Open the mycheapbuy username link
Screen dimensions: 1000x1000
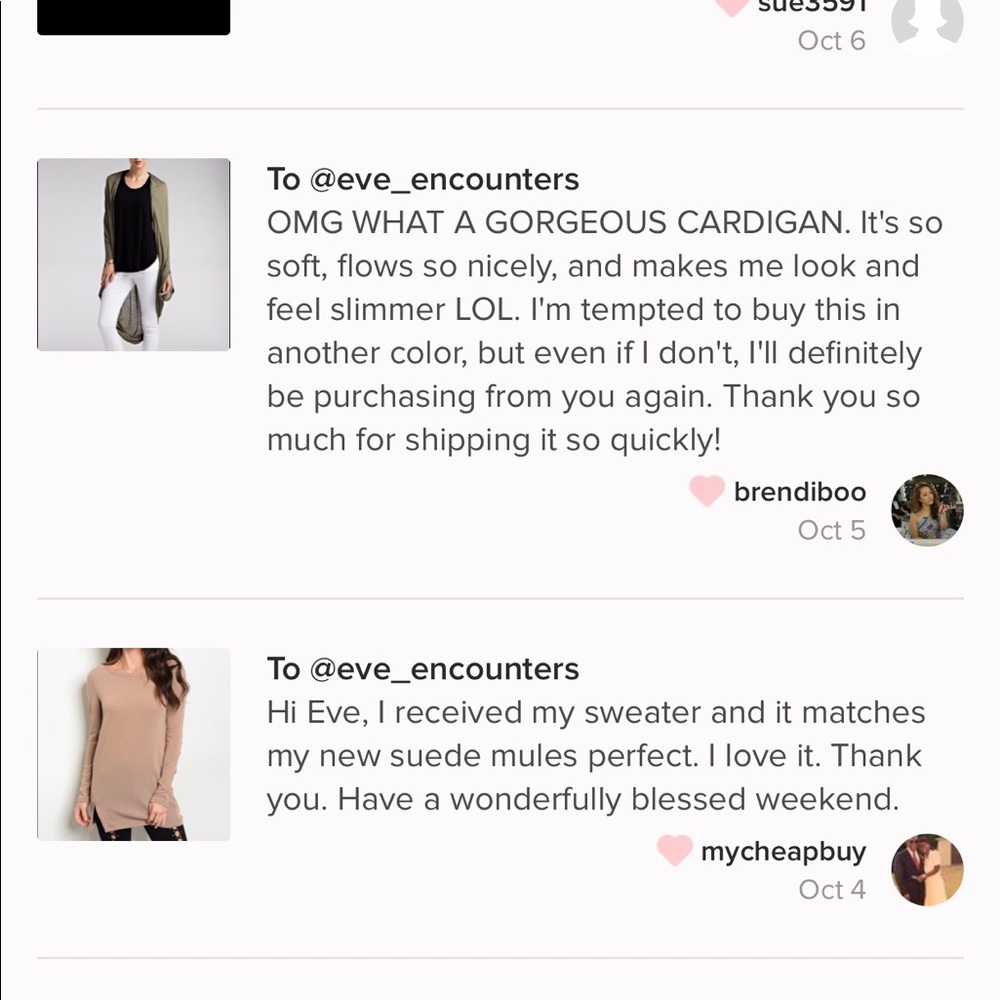[783, 851]
